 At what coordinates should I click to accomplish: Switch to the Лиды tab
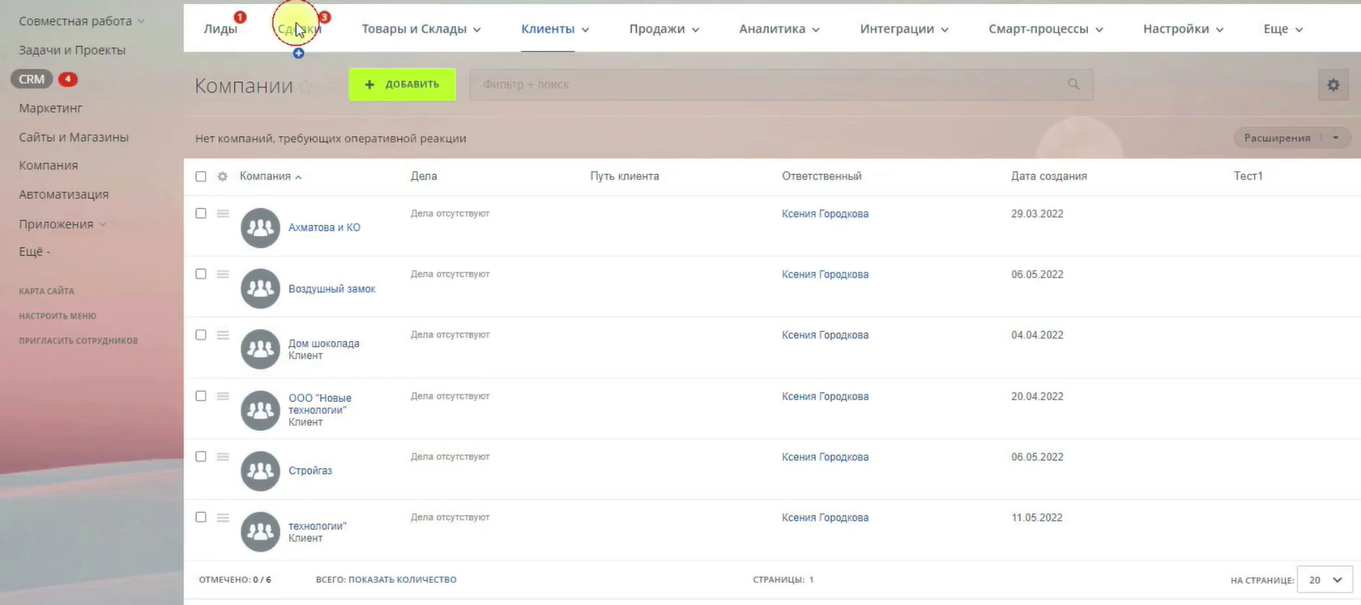pyautogui.click(x=220, y=29)
